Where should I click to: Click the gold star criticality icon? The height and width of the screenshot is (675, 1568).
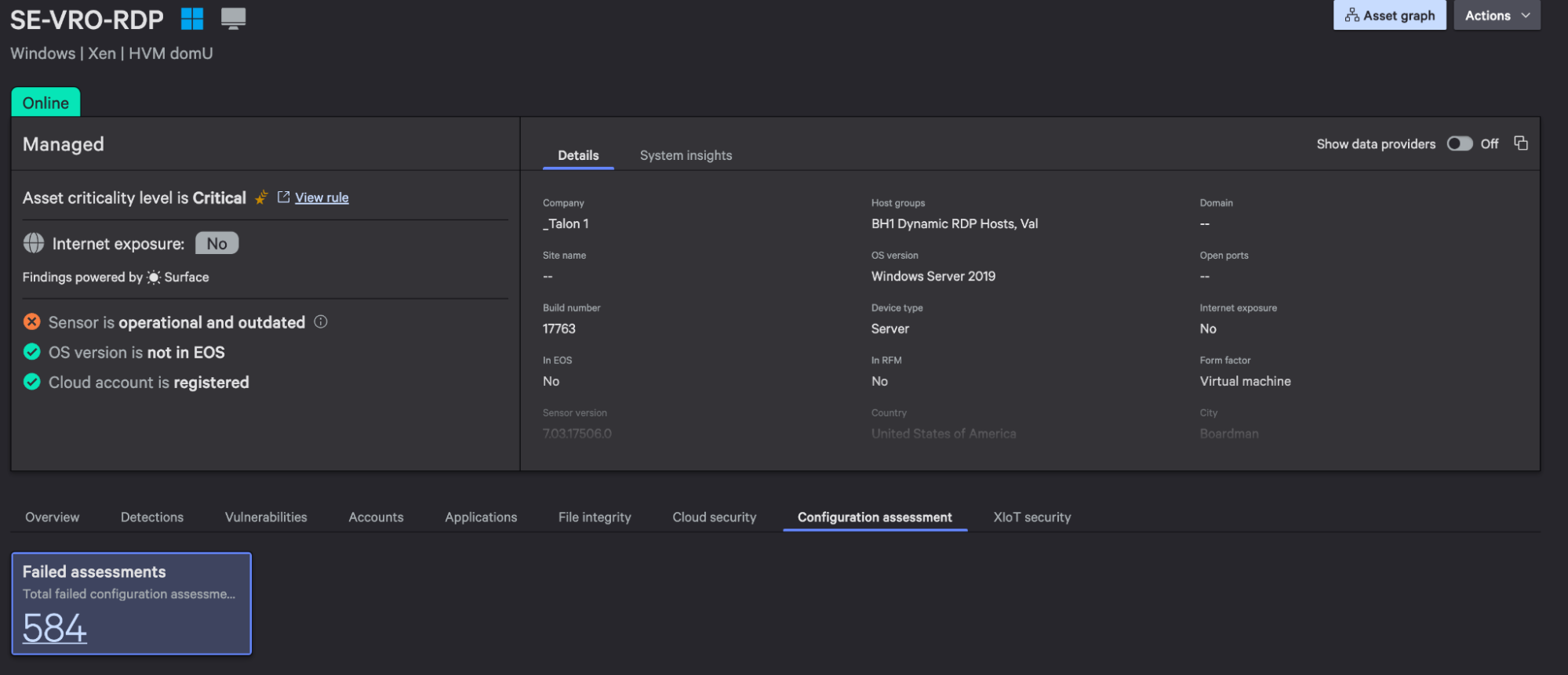(x=261, y=198)
